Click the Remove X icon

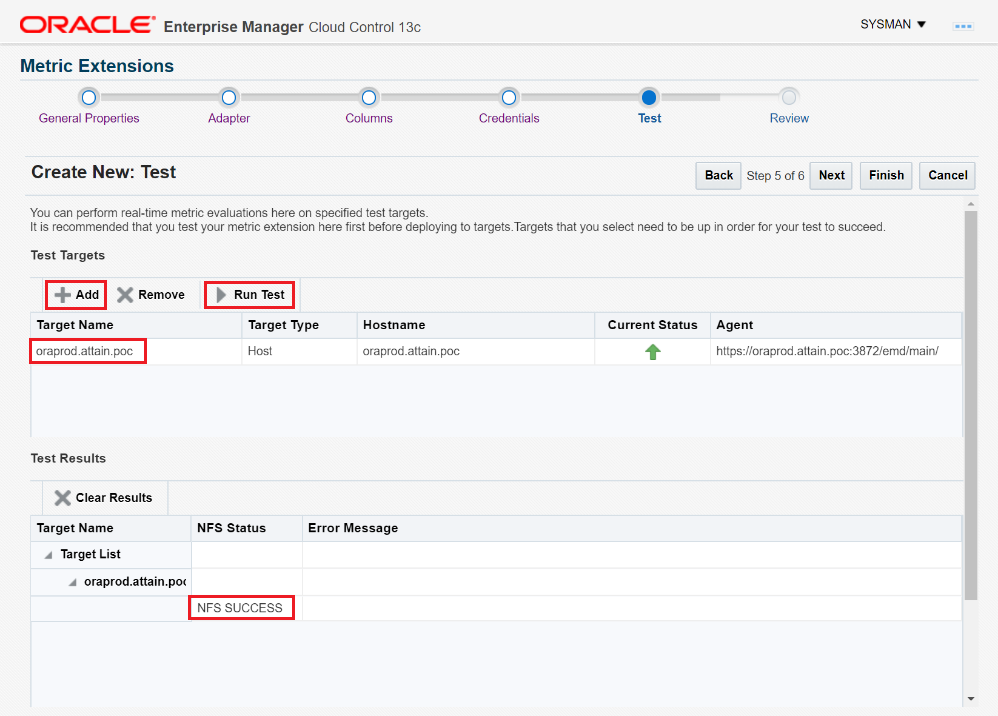point(125,295)
